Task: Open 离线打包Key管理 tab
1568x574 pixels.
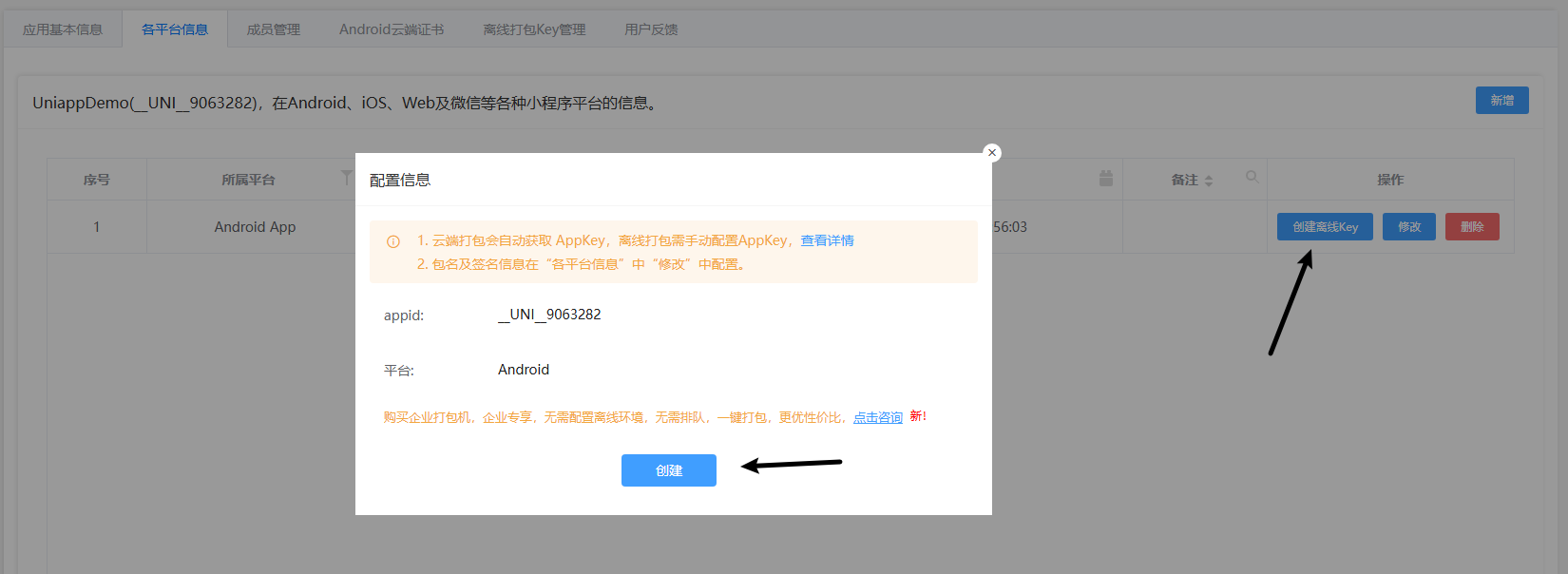Action: [x=534, y=29]
